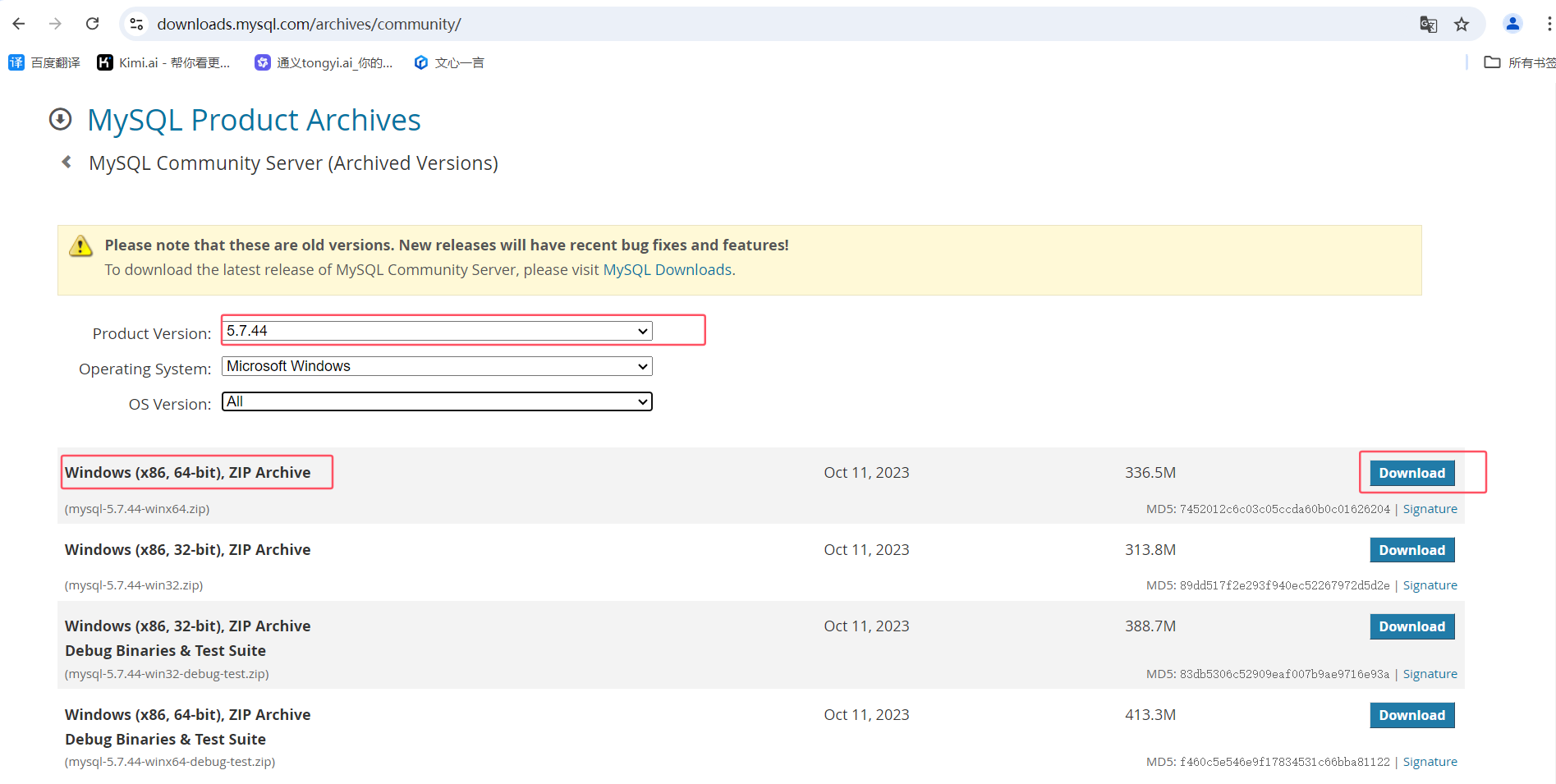Bookmark this page with the star icon
This screenshot has width=1556, height=784.
1462,25
